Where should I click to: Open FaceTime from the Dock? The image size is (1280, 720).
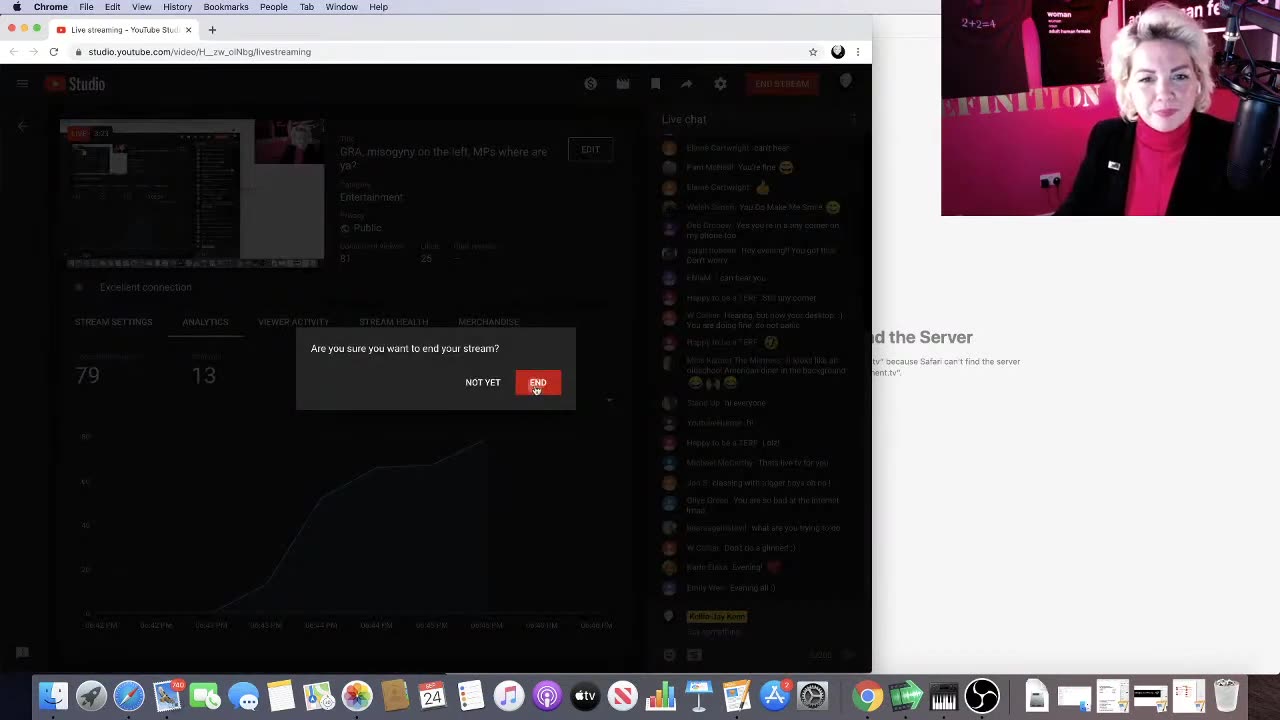[x=205, y=695]
